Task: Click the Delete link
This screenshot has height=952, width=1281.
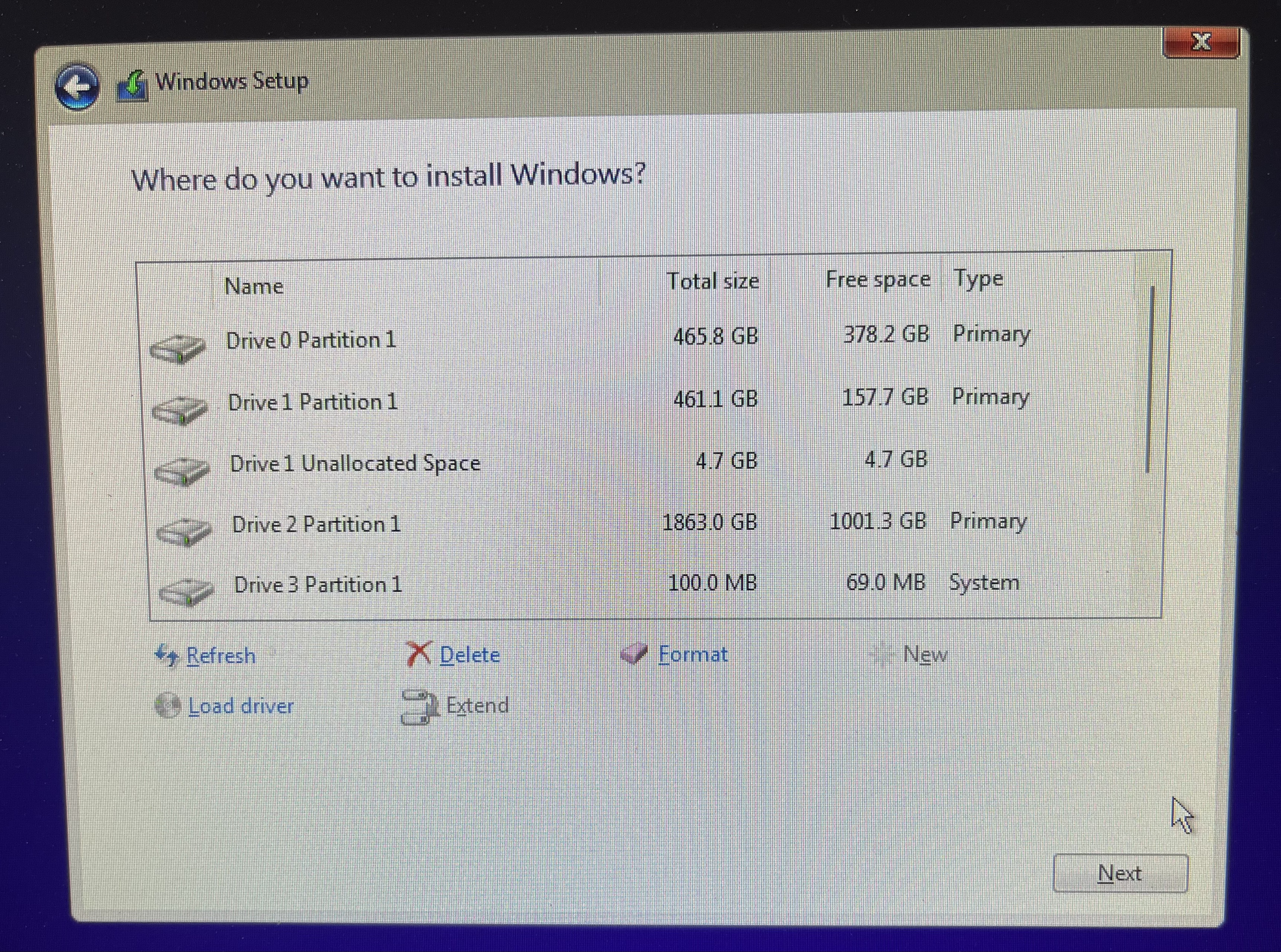Action: point(469,655)
